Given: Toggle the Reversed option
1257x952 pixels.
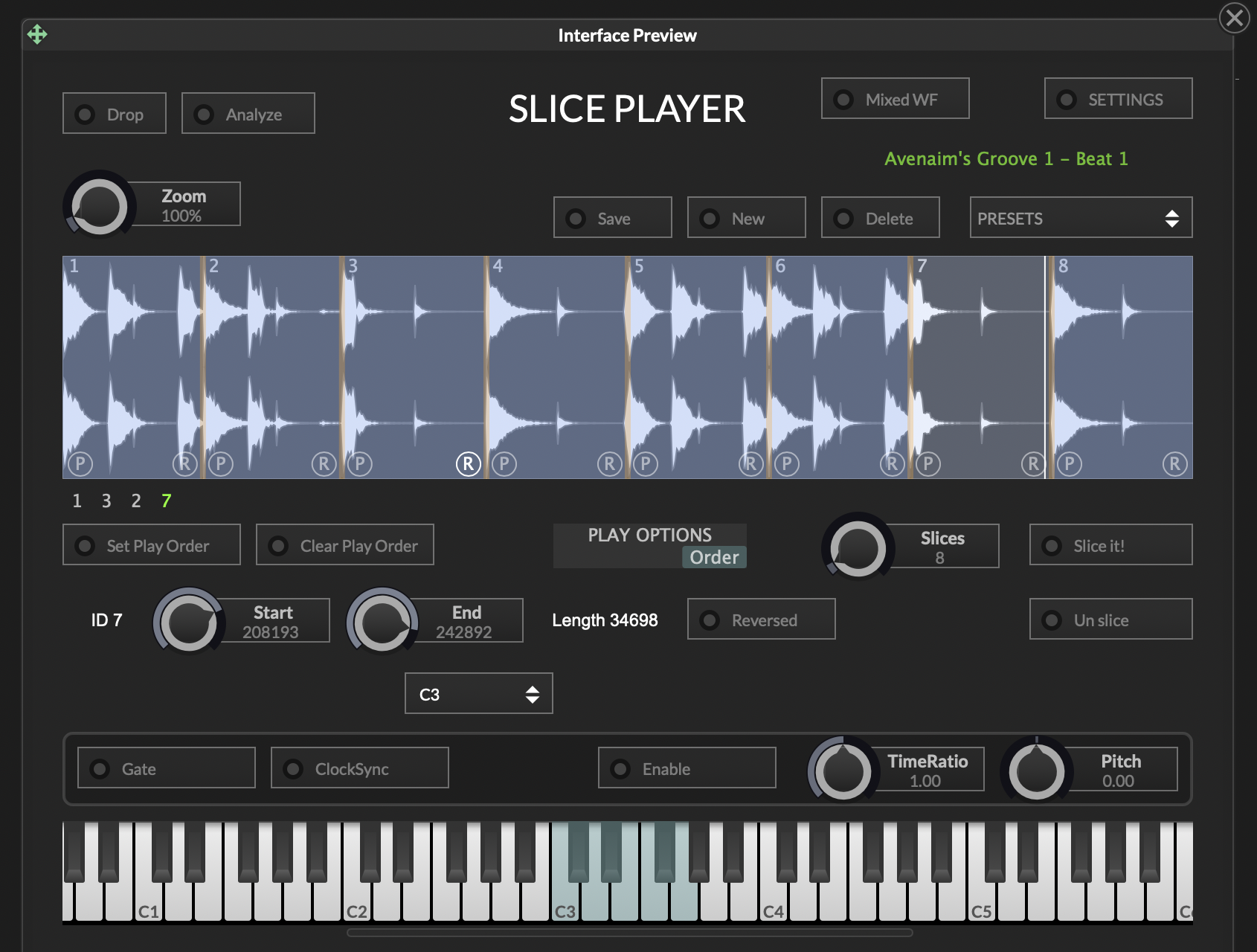Looking at the screenshot, I should (x=762, y=619).
